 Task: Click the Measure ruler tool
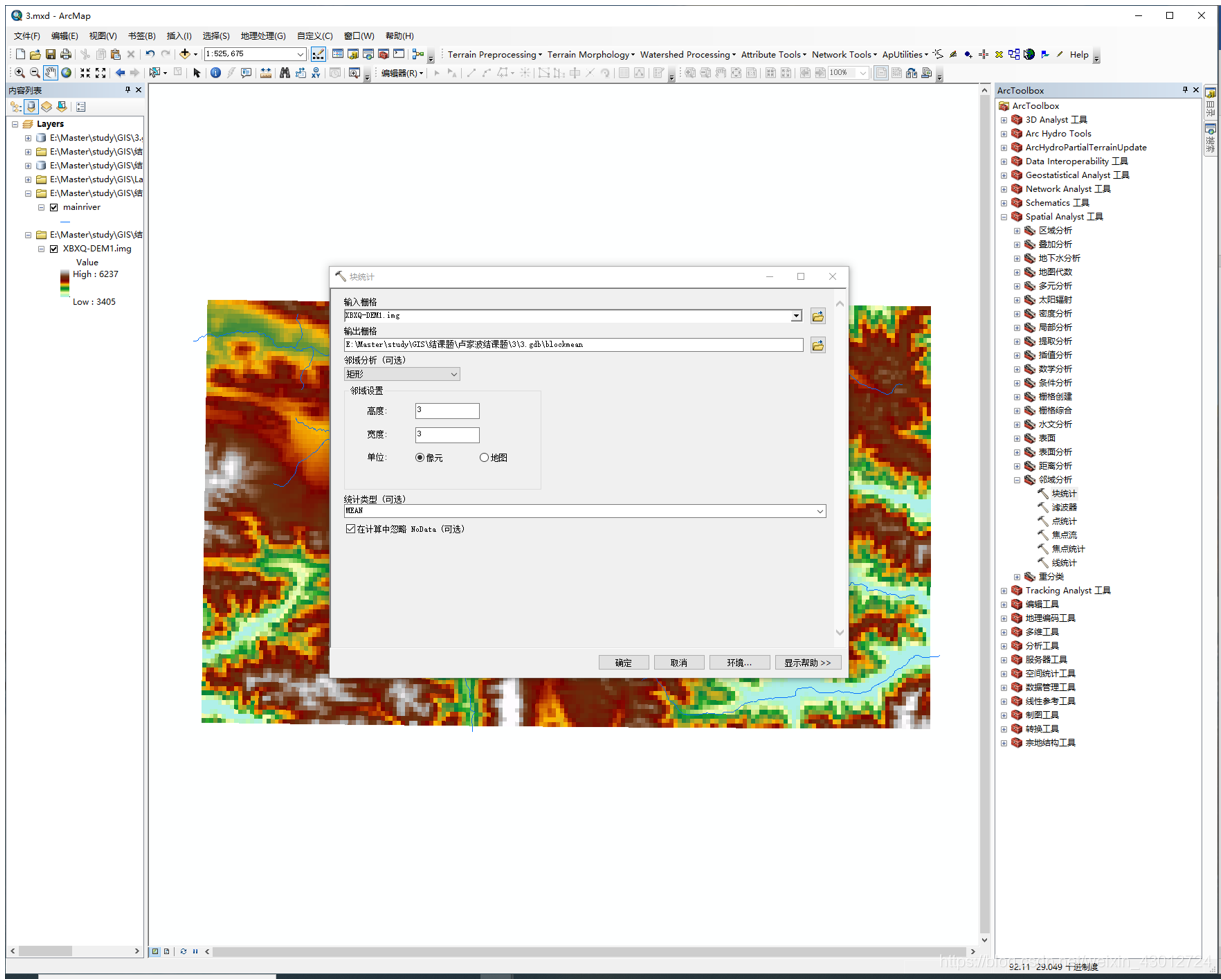(x=265, y=73)
